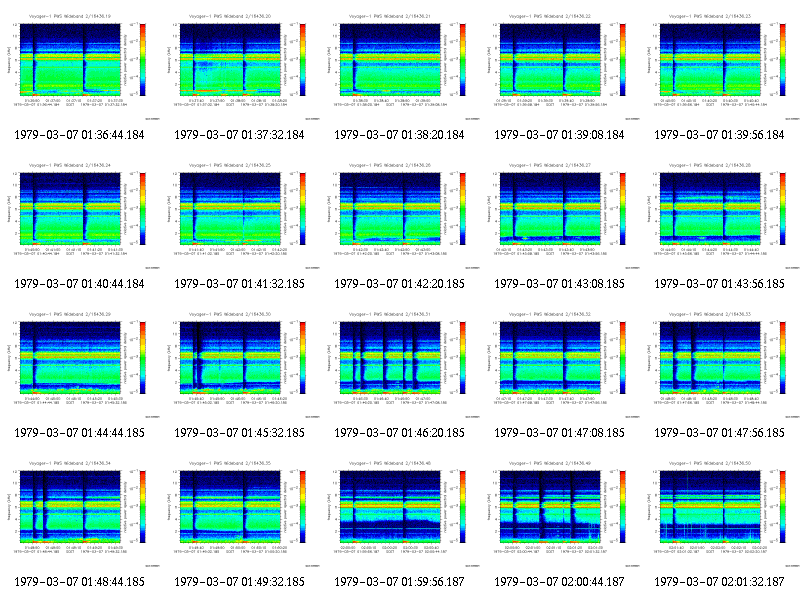Click the caption 1979-03-07 01:42:20.185

point(399,284)
